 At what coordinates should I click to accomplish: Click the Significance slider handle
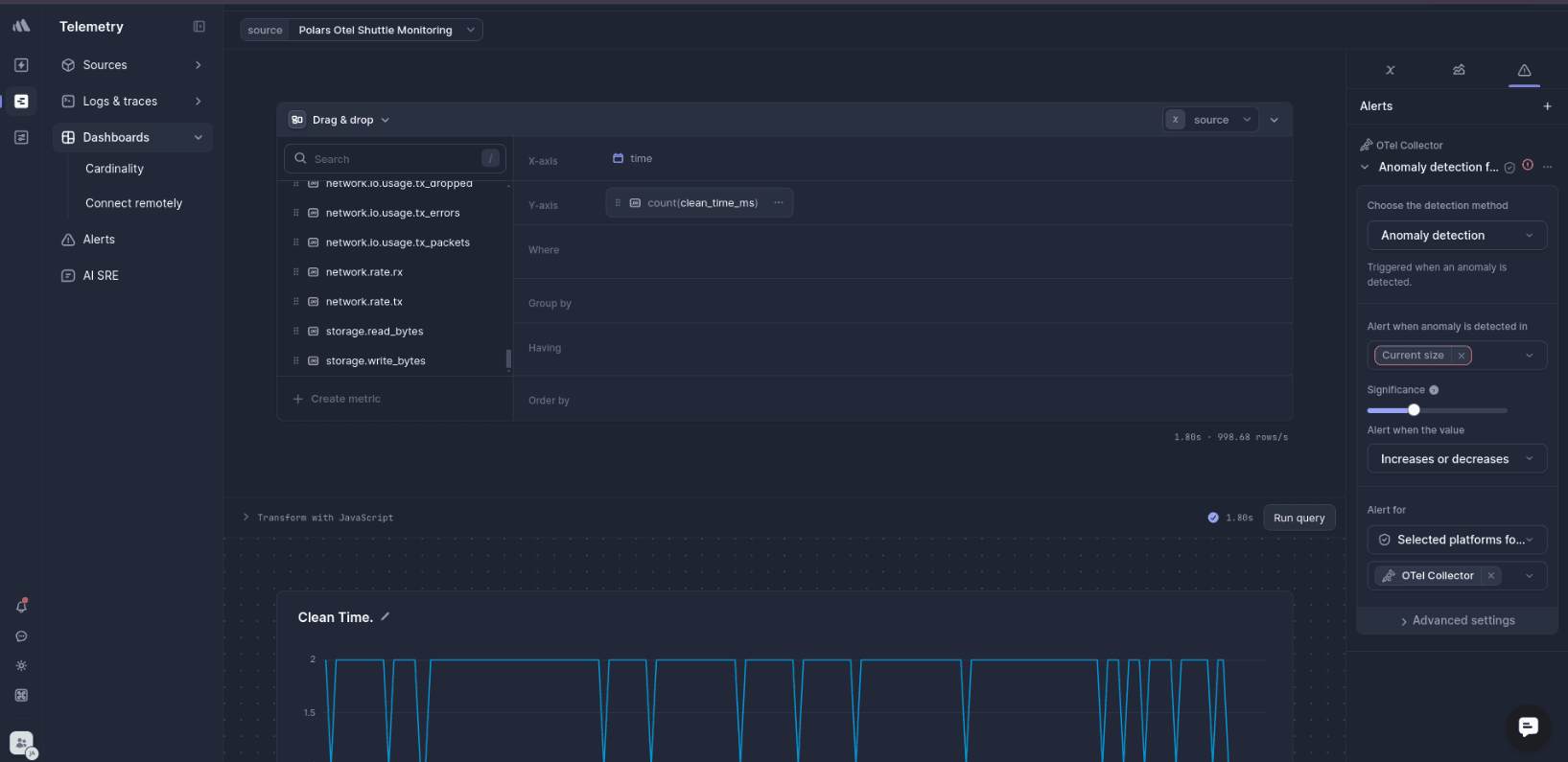(x=1414, y=410)
